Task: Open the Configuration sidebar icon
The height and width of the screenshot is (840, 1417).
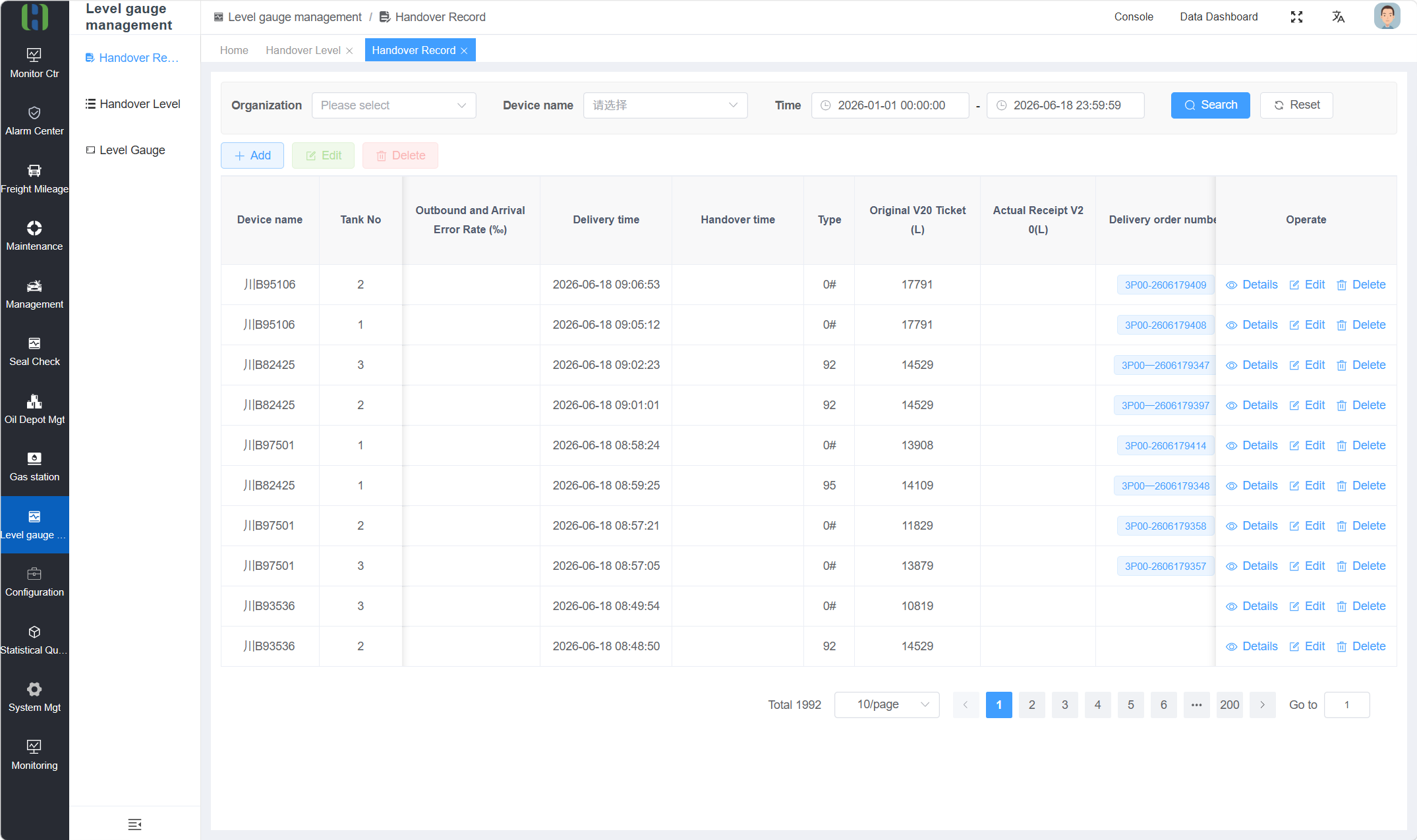Action: click(34, 574)
